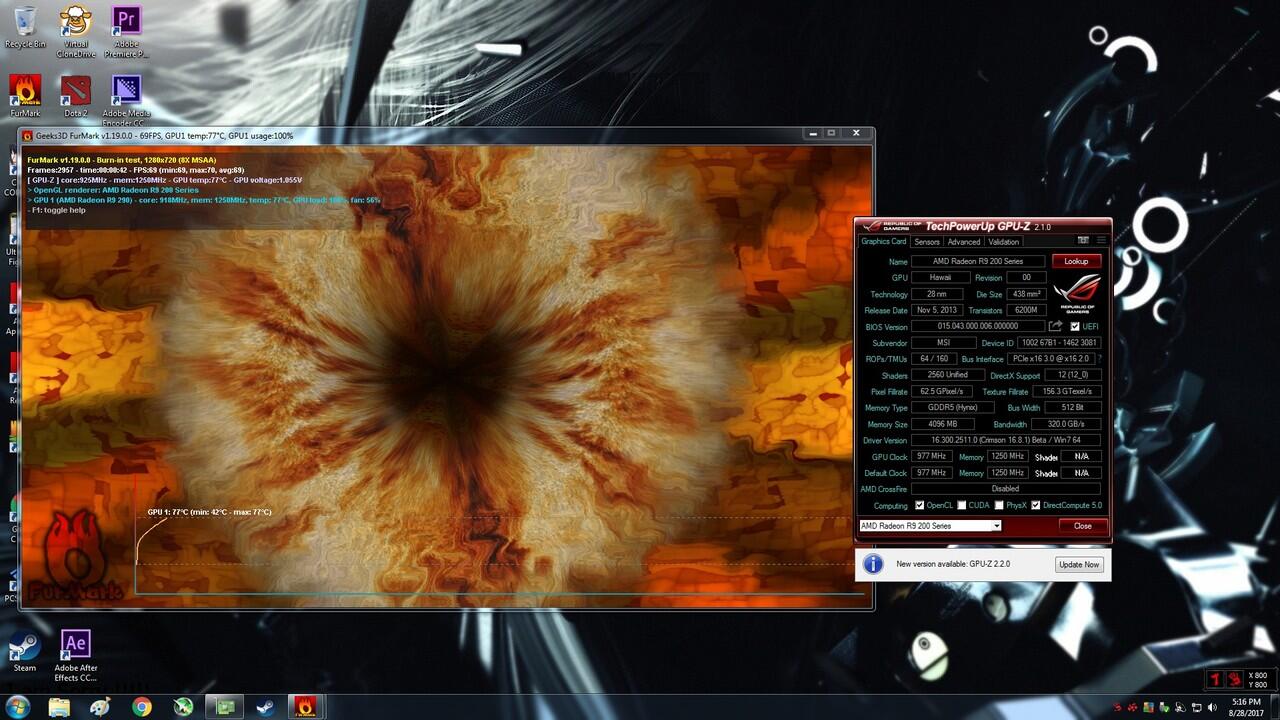Launch Adobe After Effects CC shortcut
The width and height of the screenshot is (1280, 720).
click(76, 656)
